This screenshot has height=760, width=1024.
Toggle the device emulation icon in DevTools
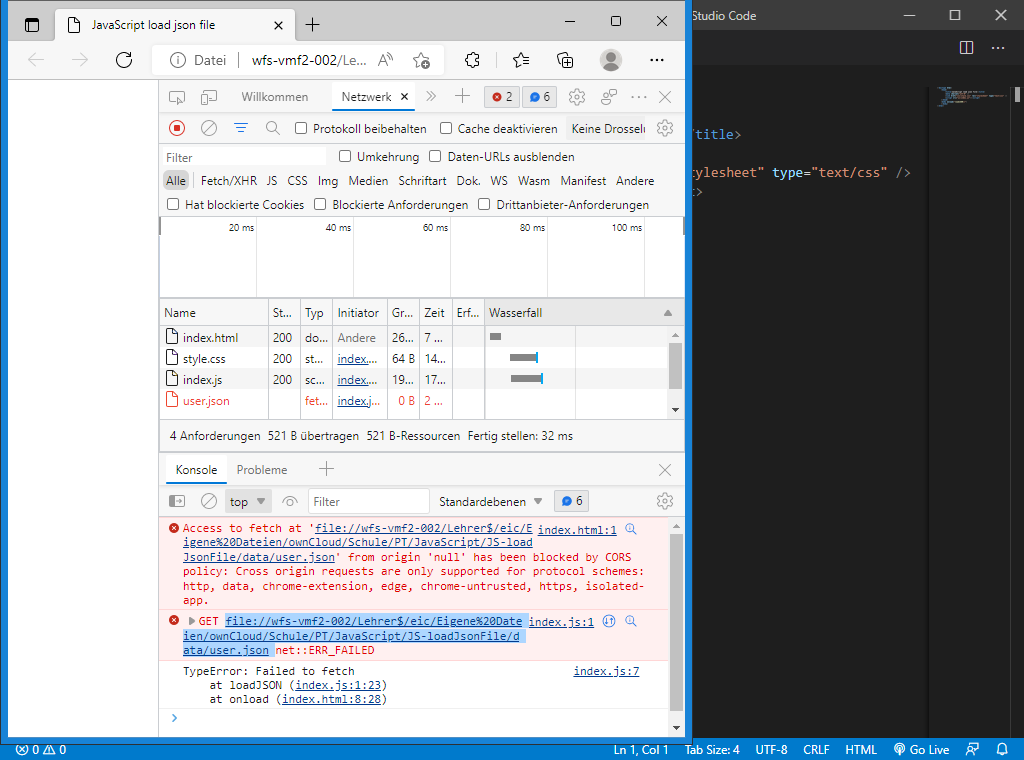(209, 97)
